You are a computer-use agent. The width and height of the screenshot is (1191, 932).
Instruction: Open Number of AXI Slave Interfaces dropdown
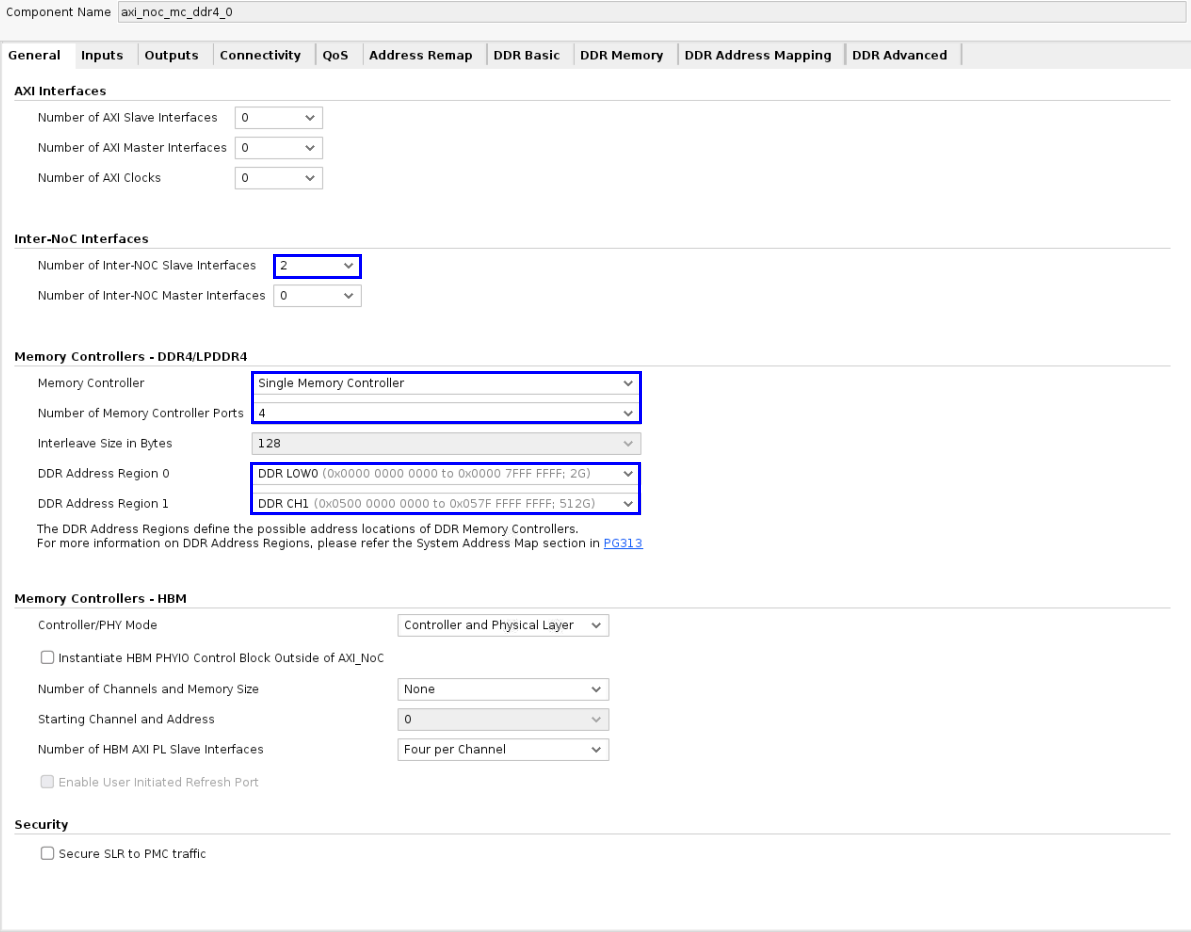(278, 118)
